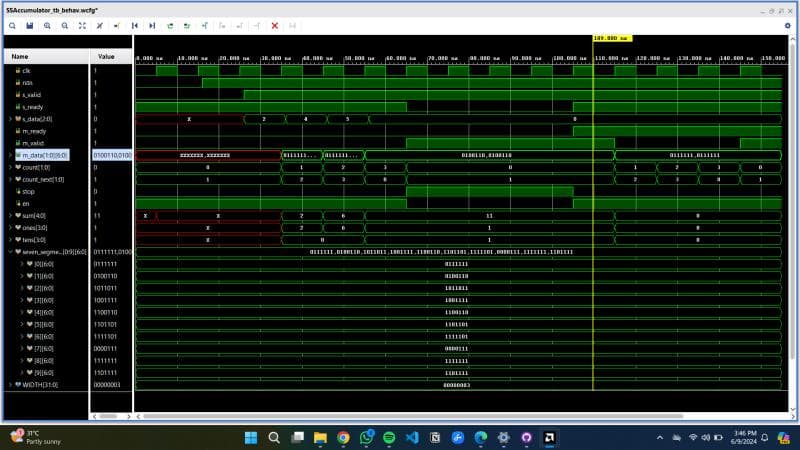The image size is (800, 450).
Task: Expand the s_data[2:0] bus
Action: [10, 119]
